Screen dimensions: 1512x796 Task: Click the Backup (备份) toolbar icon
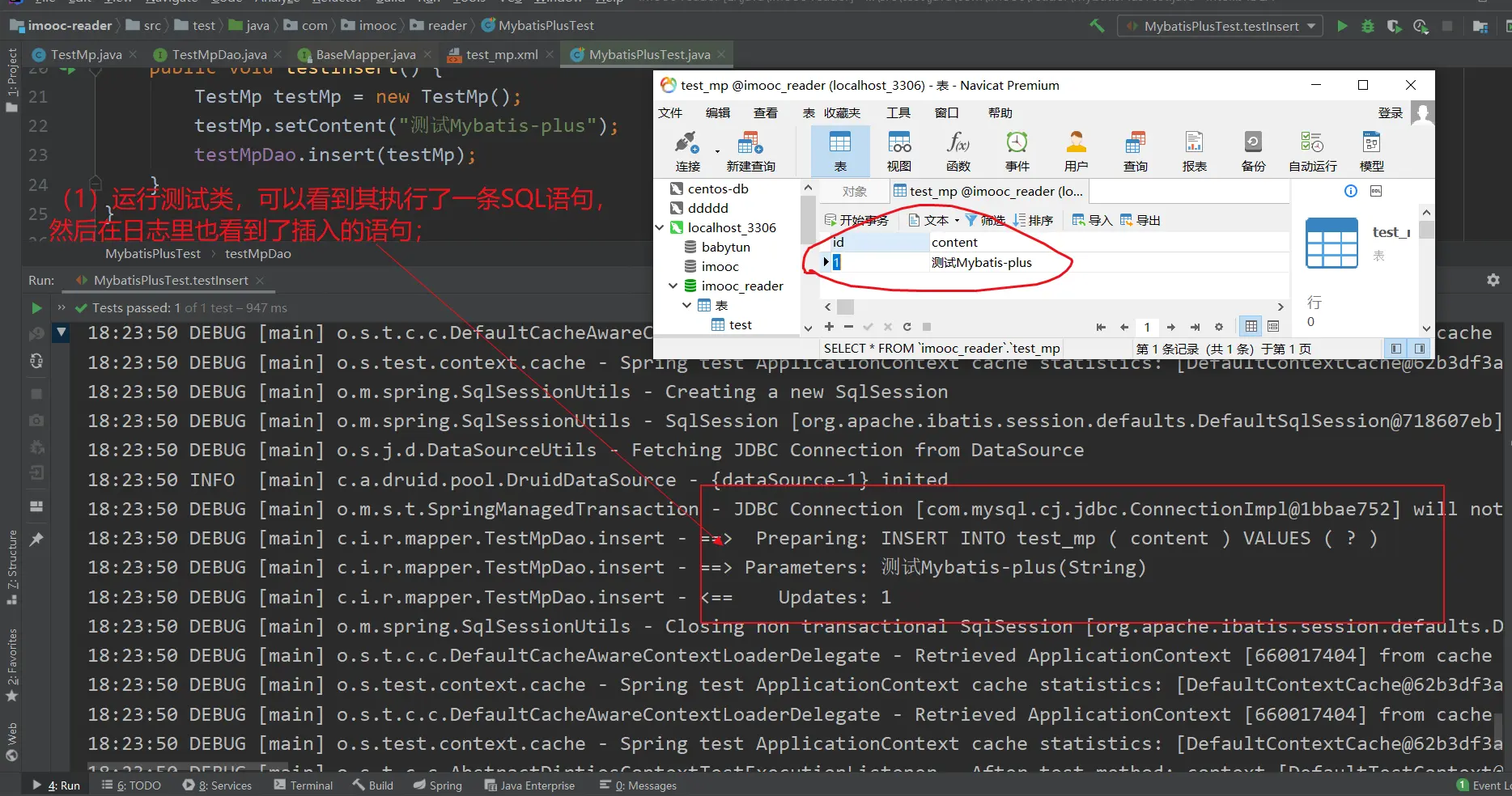click(x=1252, y=151)
